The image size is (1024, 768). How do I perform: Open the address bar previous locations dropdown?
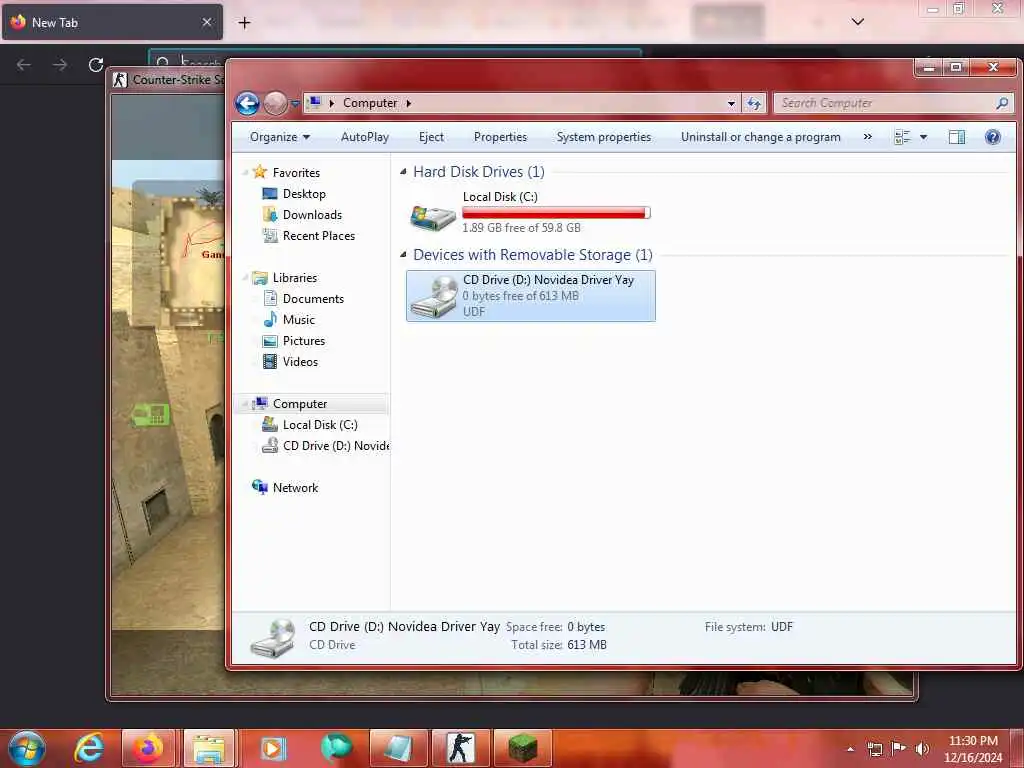pyautogui.click(x=731, y=103)
